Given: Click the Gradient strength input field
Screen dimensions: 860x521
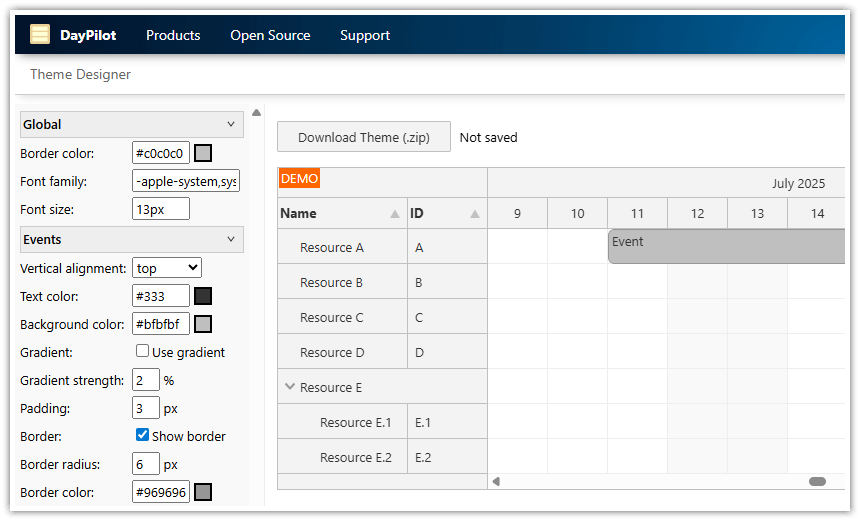Looking at the screenshot, I should click(x=146, y=380).
